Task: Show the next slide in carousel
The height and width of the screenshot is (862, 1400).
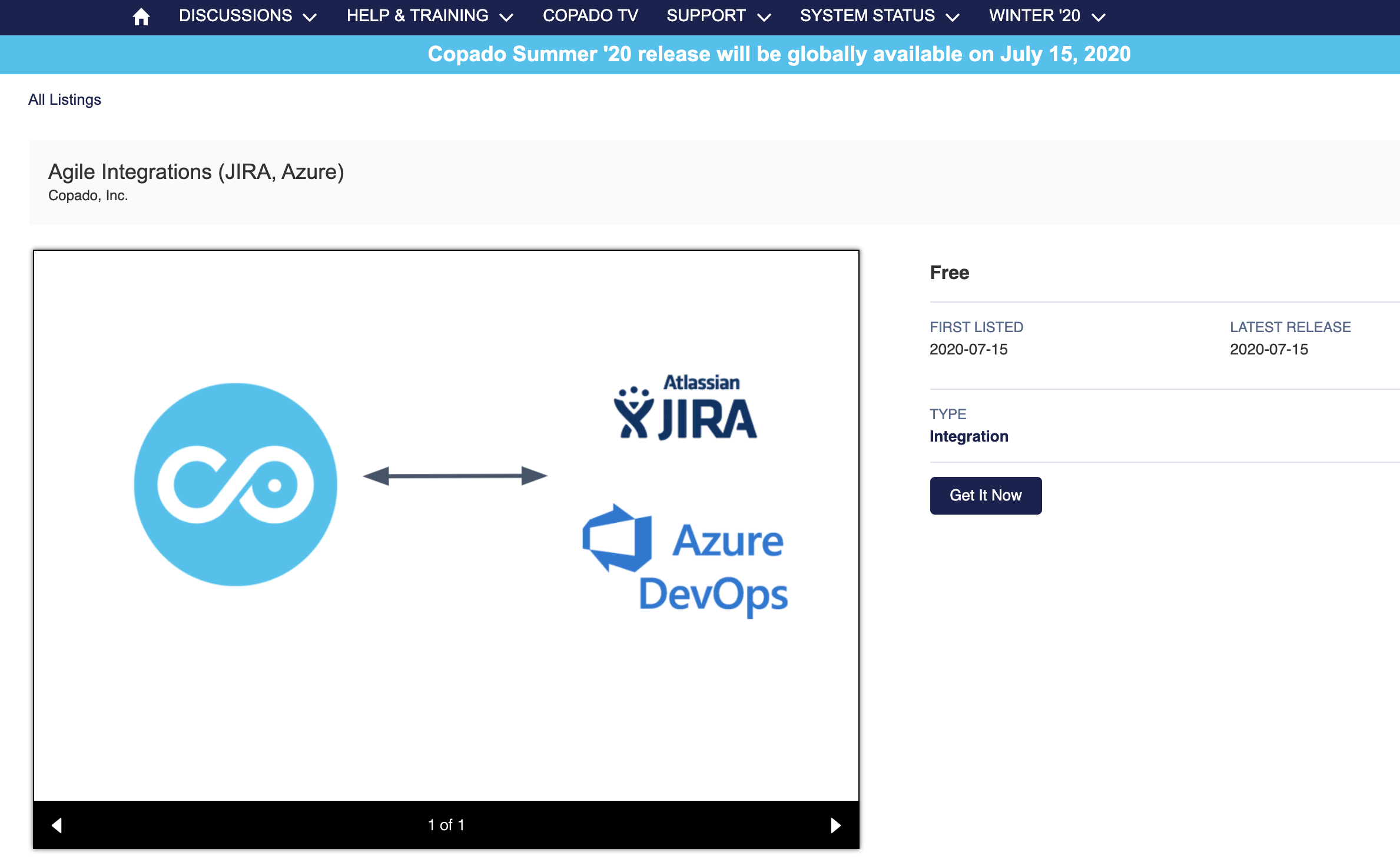Action: coord(835,825)
